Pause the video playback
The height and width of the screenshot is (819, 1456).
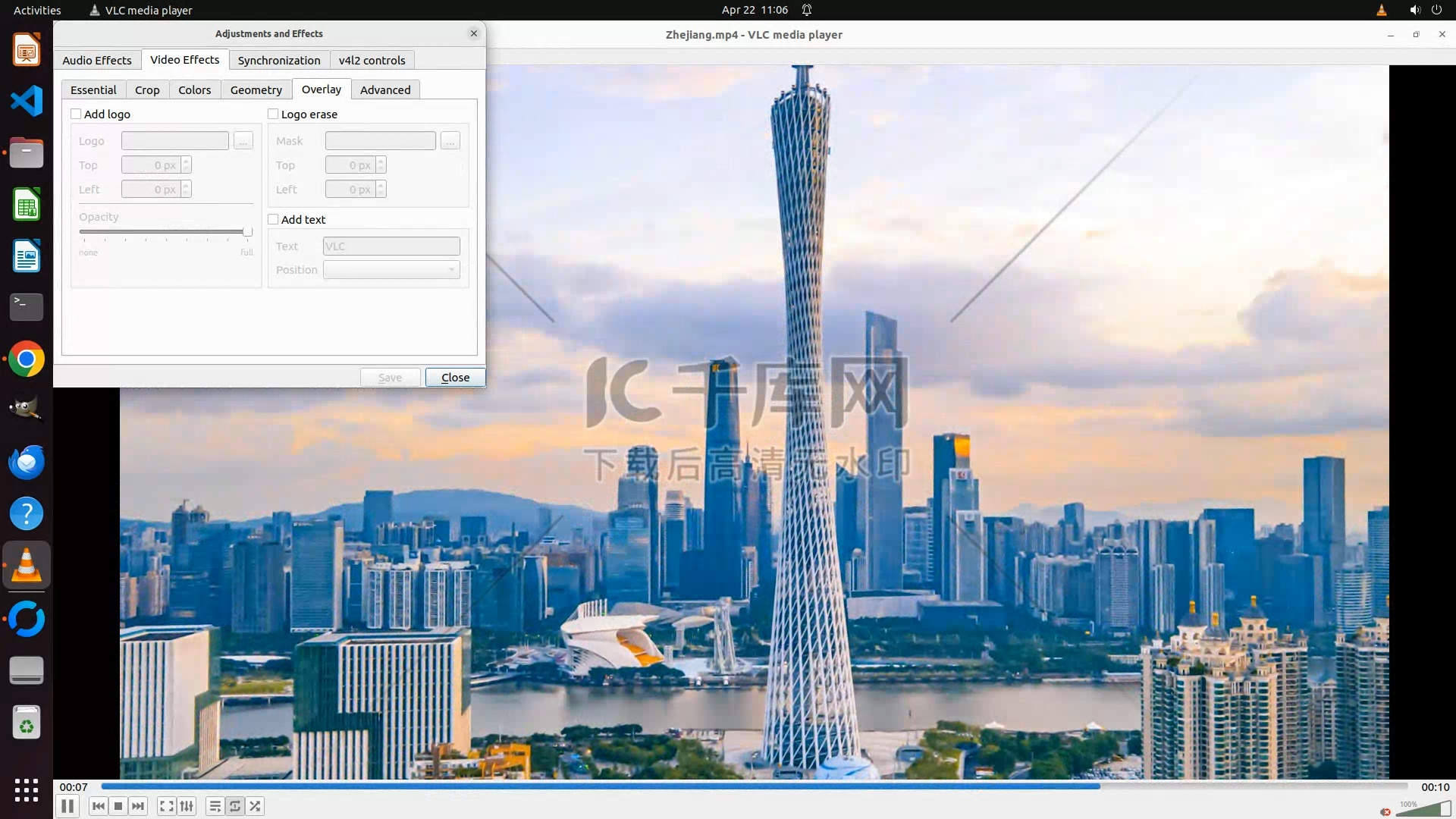pyautogui.click(x=67, y=806)
